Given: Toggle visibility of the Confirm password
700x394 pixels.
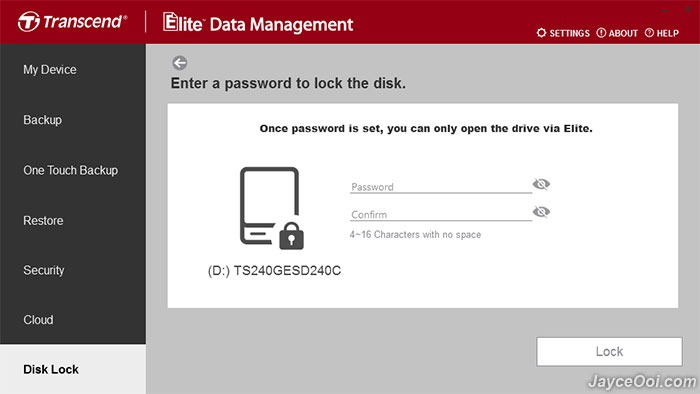Looking at the screenshot, I should (541, 212).
